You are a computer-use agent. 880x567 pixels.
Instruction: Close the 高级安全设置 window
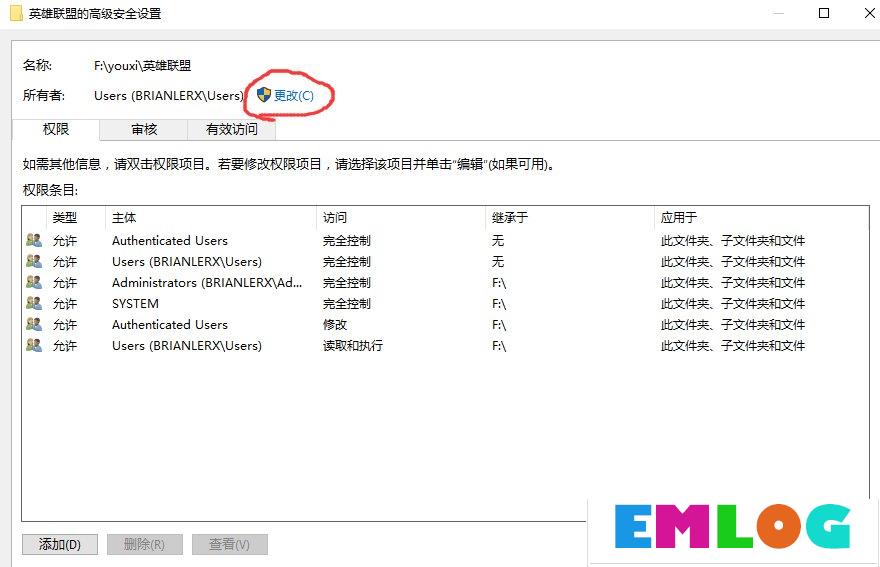[x=870, y=13]
